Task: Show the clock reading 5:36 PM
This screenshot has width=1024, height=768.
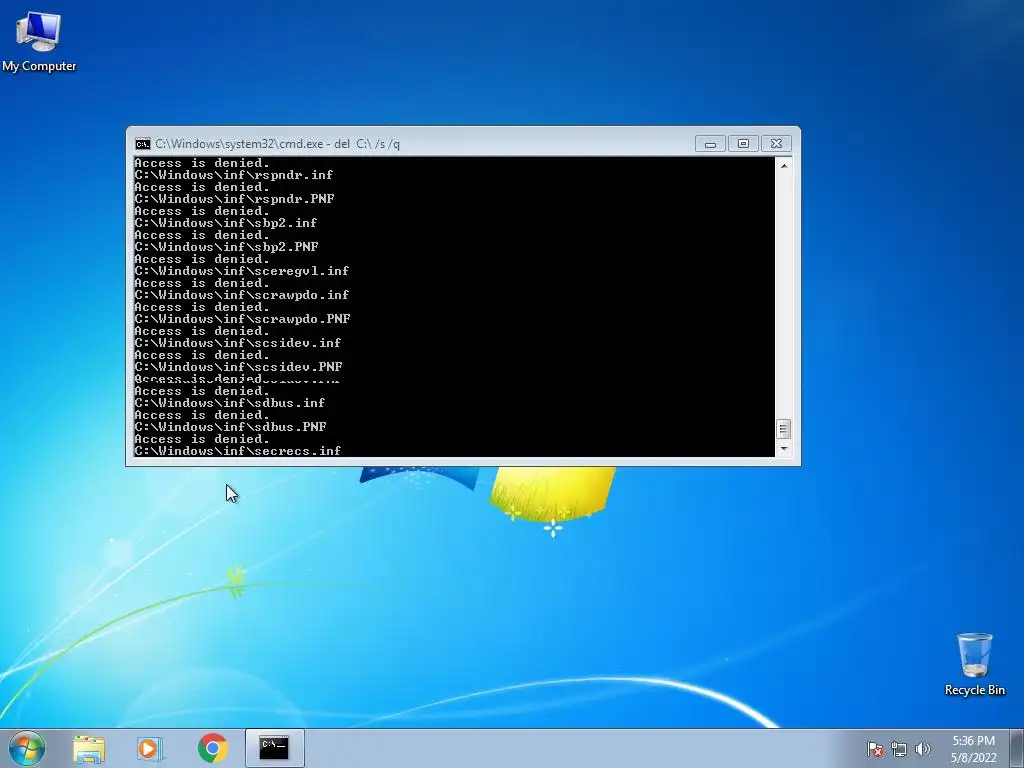Action: (973, 741)
